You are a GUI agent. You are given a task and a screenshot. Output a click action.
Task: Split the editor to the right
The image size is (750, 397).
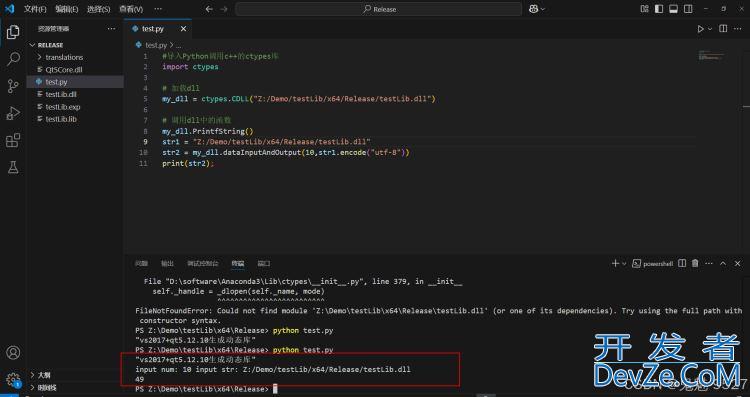click(x=723, y=29)
